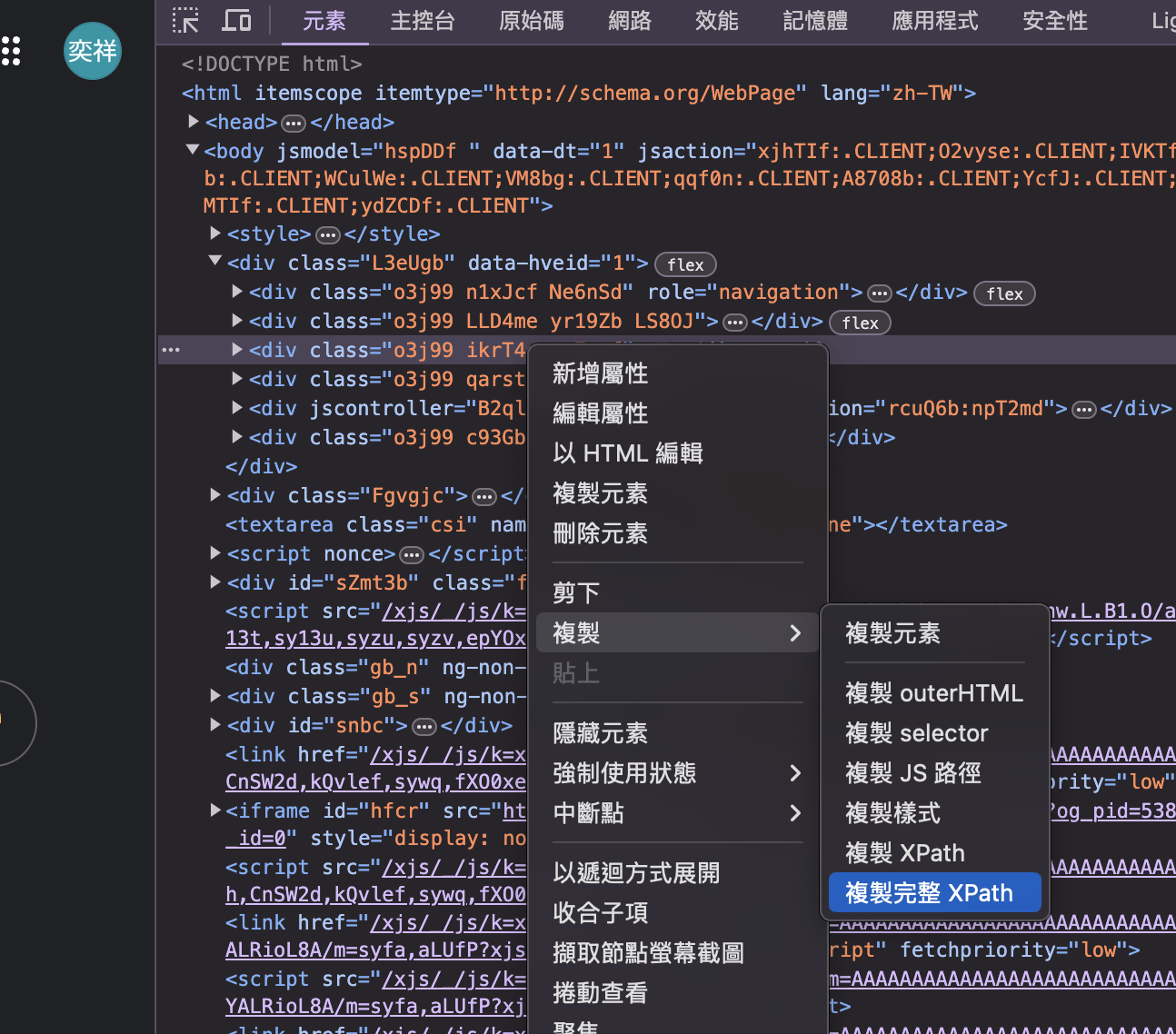Screen dimensions: 1176x1034
Task: Expand the gb_s div arrow
Action: point(215,696)
